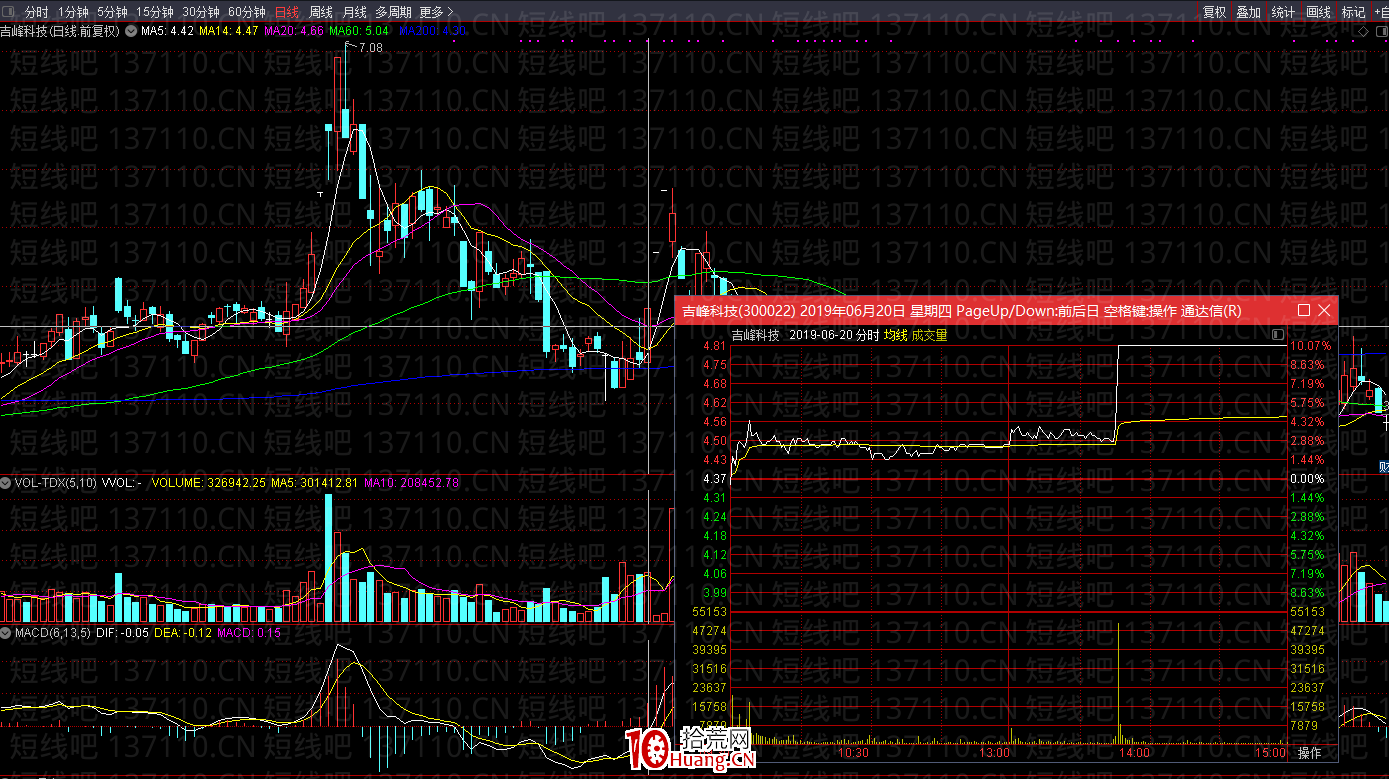
Task: Click the 14:00 time axis label
Action: click(1134, 753)
